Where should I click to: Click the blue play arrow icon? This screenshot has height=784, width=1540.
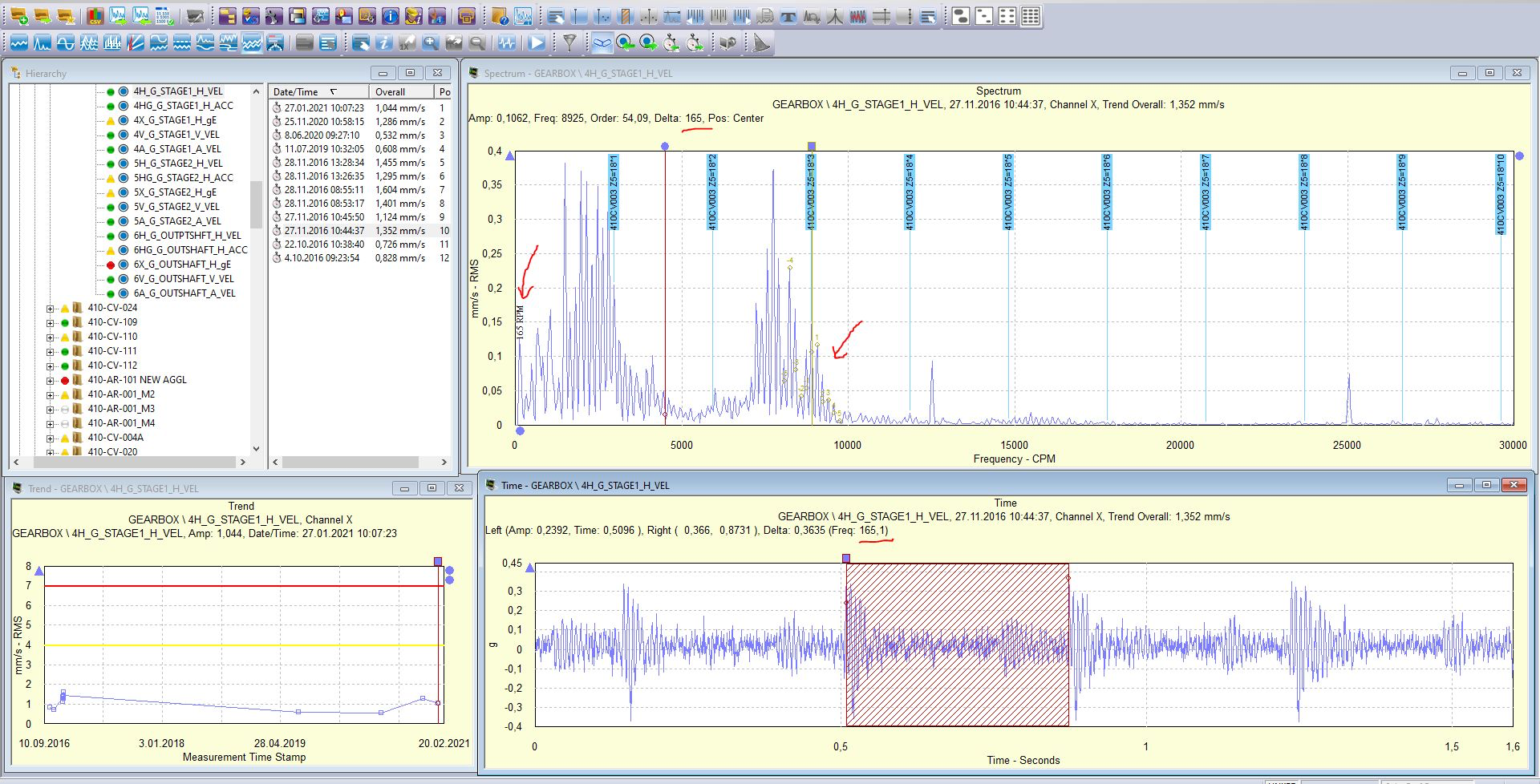click(x=537, y=42)
